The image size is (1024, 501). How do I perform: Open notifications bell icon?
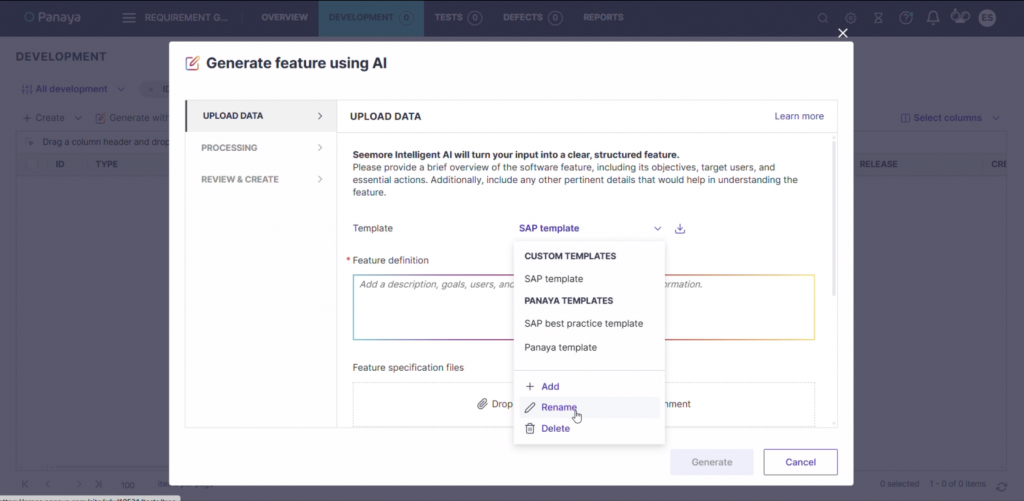[933, 18]
